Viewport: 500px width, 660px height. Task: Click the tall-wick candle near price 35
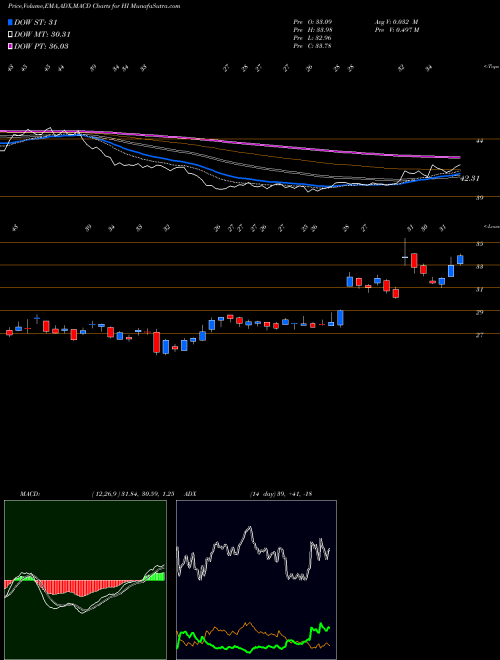pos(405,252)
